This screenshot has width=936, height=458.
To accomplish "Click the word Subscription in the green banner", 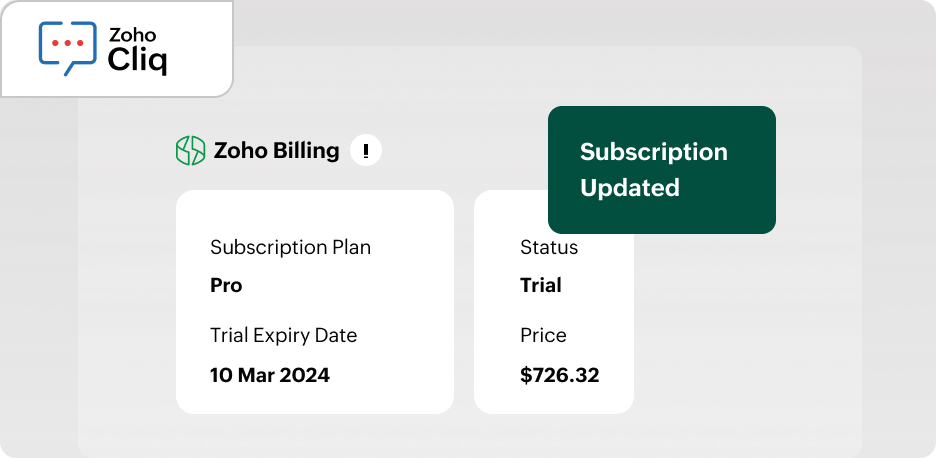I will tap(653, 152).
